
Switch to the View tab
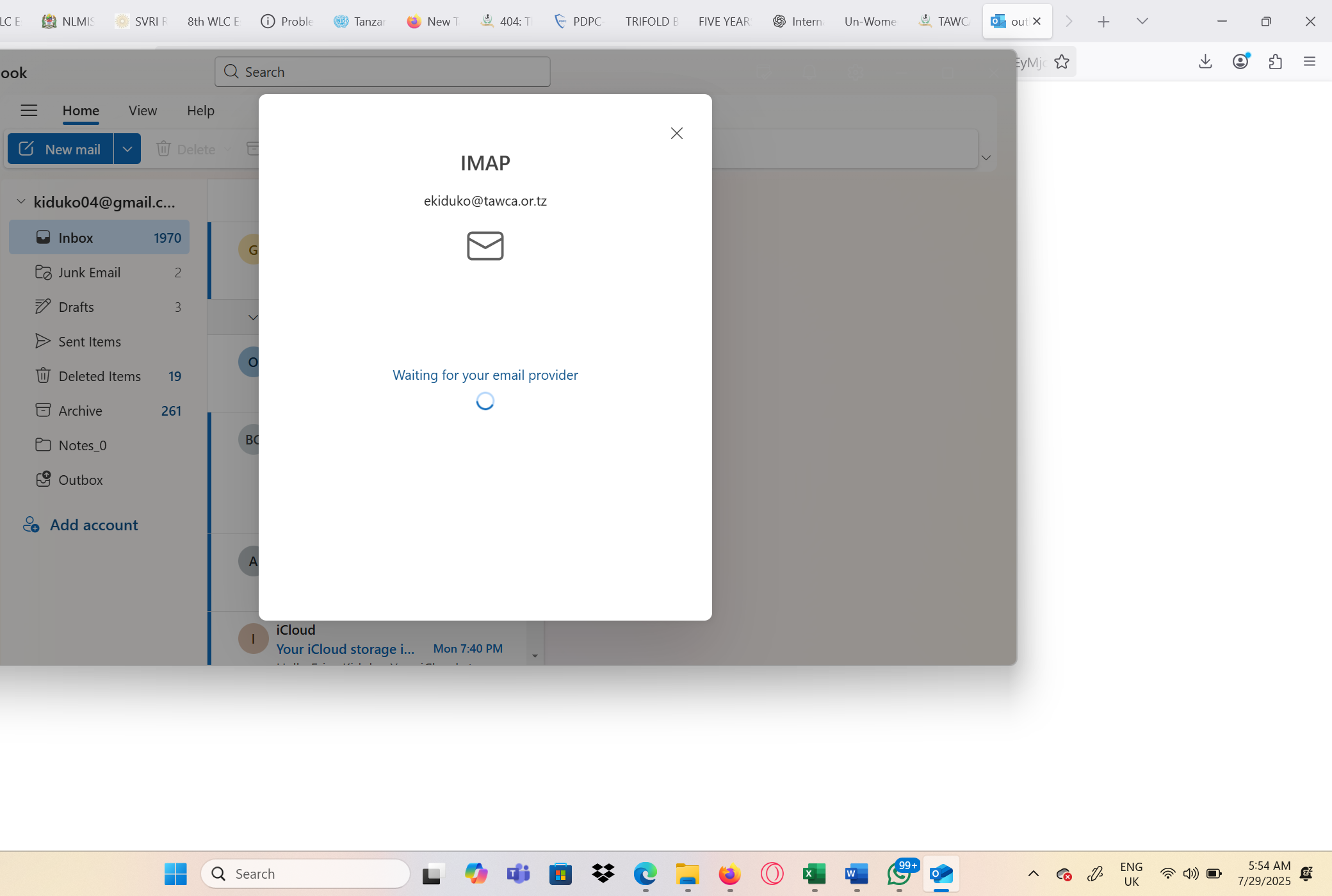click(x=142, y=110)
